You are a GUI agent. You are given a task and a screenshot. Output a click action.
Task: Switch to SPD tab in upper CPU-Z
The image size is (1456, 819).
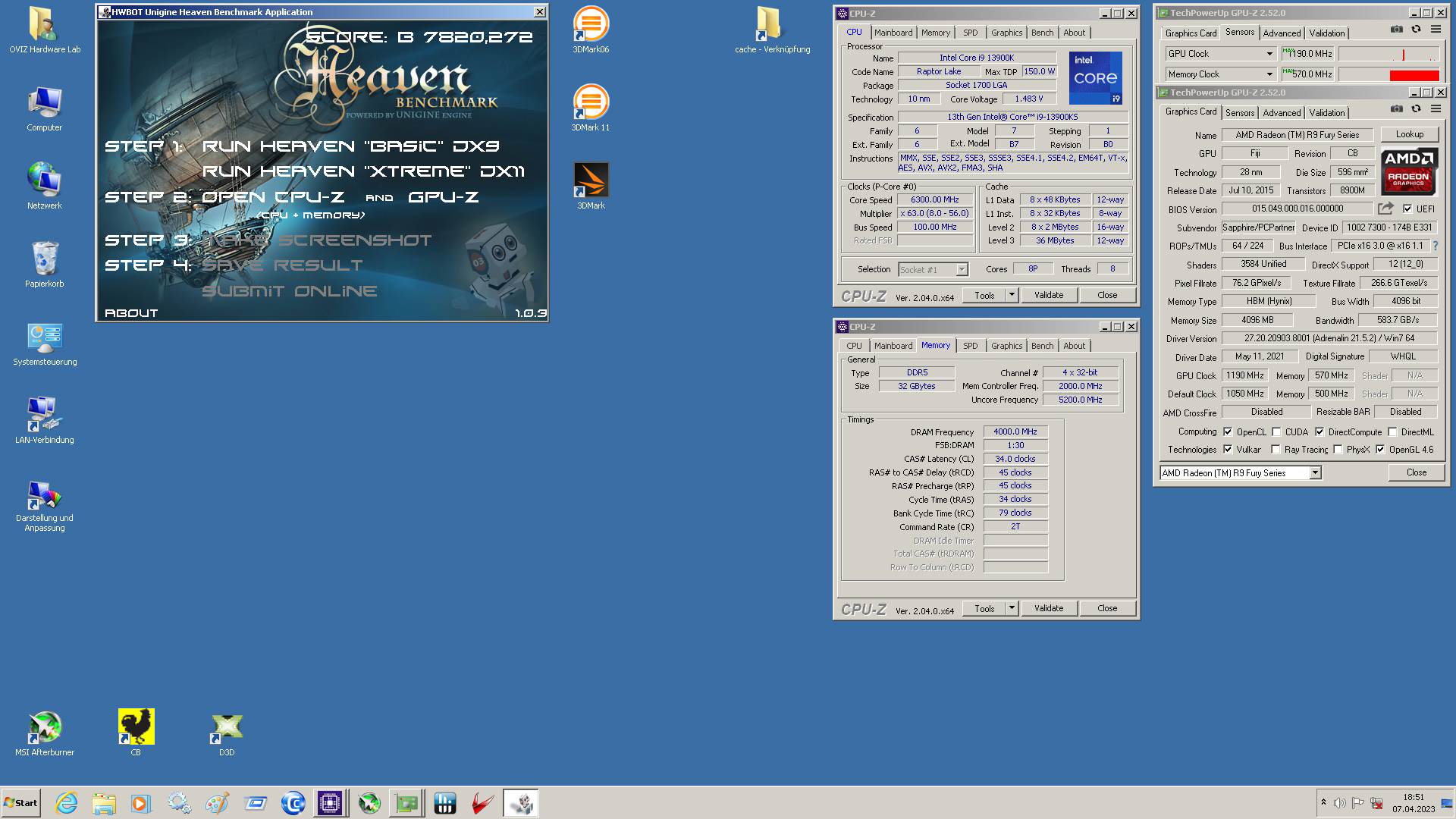pyautogui.click(x=971, y=33)
